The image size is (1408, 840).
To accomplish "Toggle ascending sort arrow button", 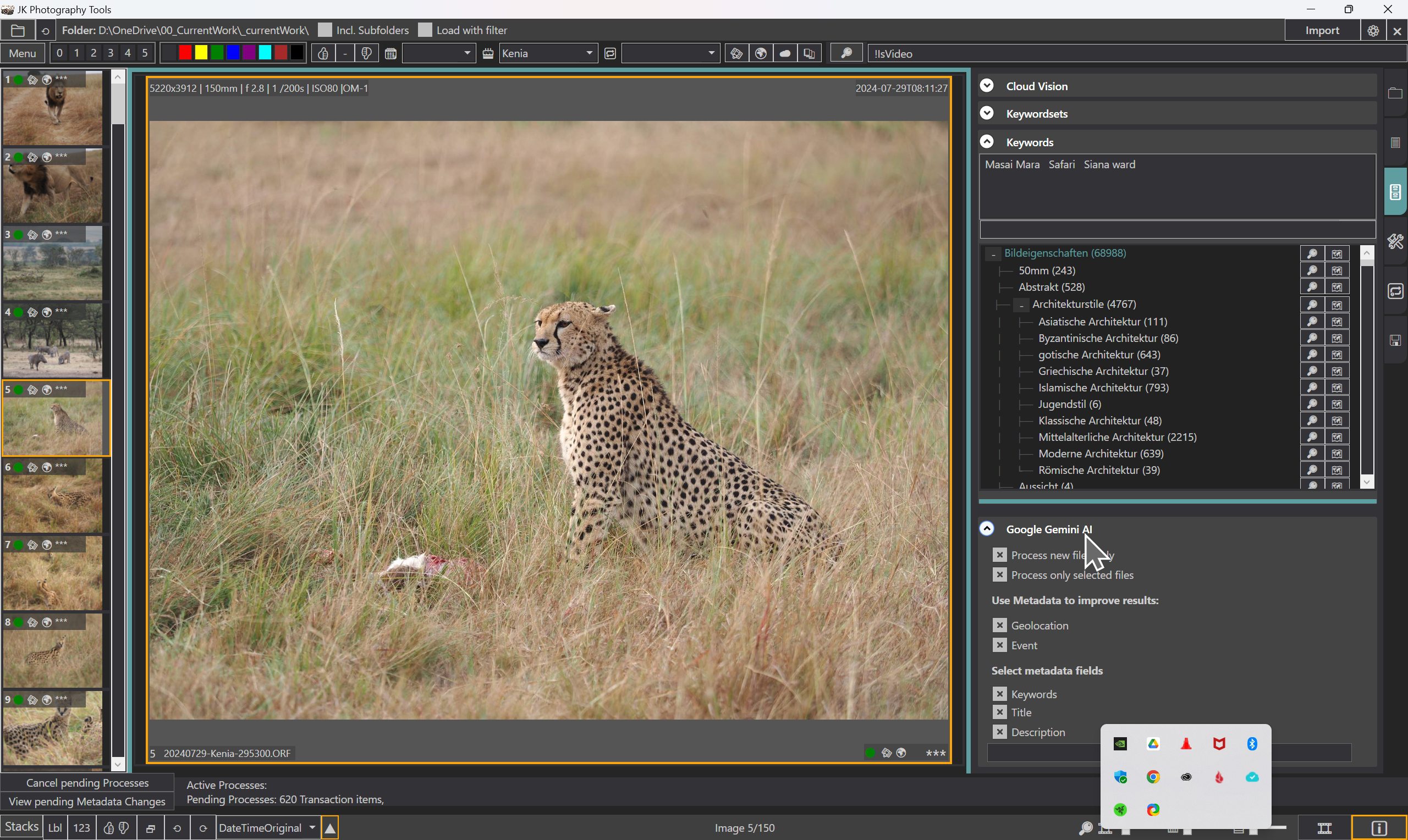I will (330, 828).
